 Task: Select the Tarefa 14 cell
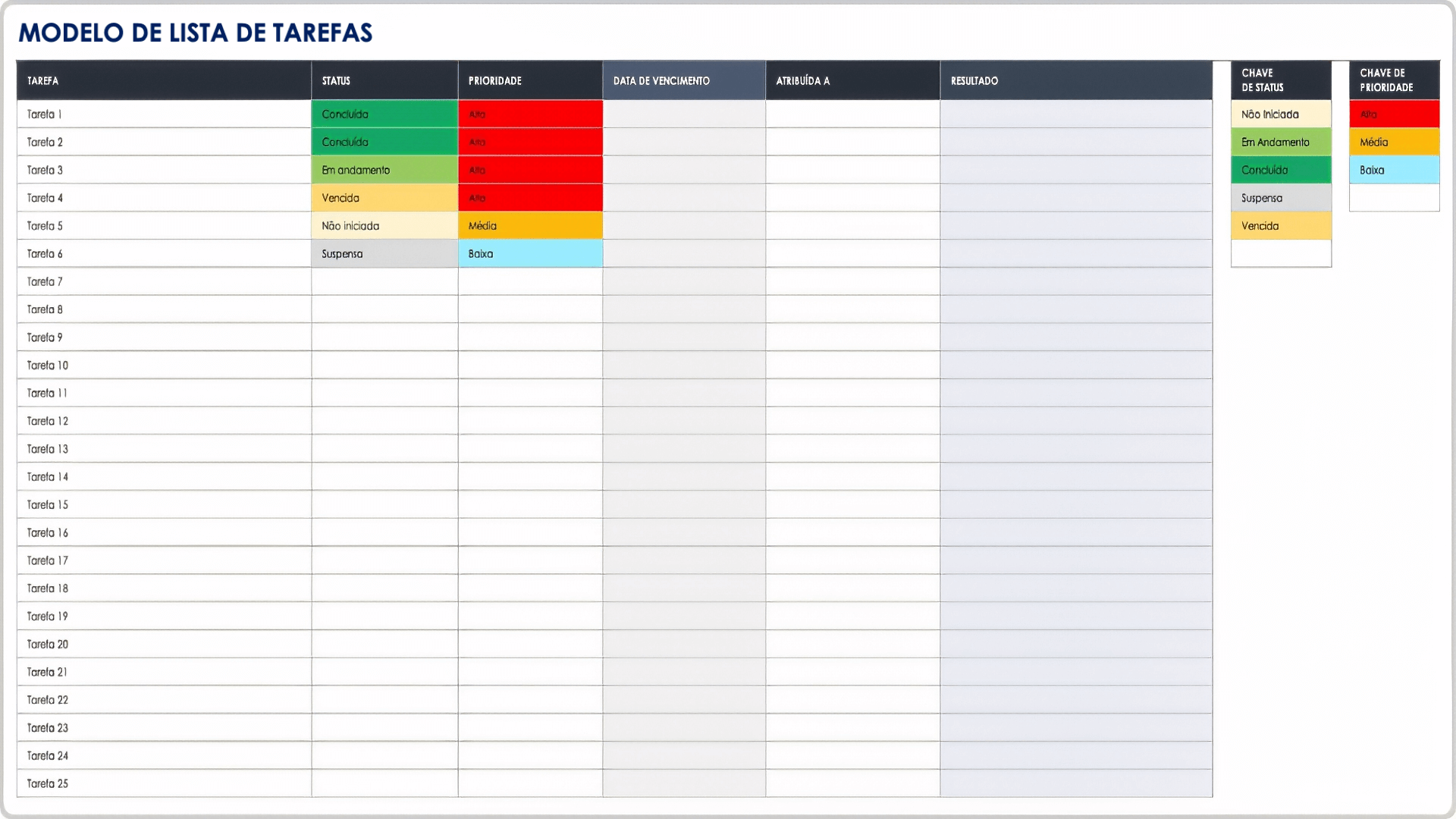tap(164, 476)
